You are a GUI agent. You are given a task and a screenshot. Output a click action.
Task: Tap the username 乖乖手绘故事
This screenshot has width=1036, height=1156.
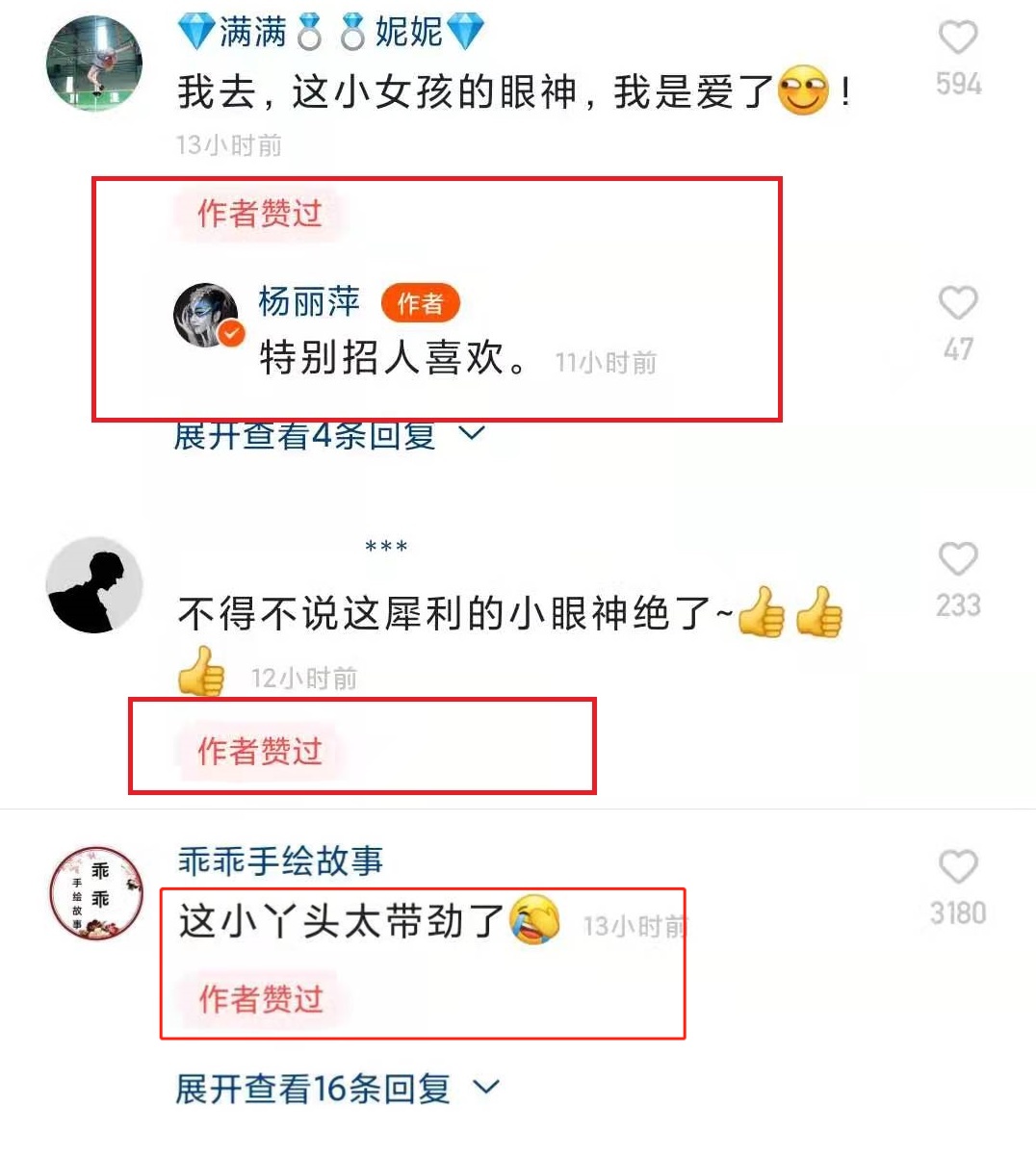(280, 861)
